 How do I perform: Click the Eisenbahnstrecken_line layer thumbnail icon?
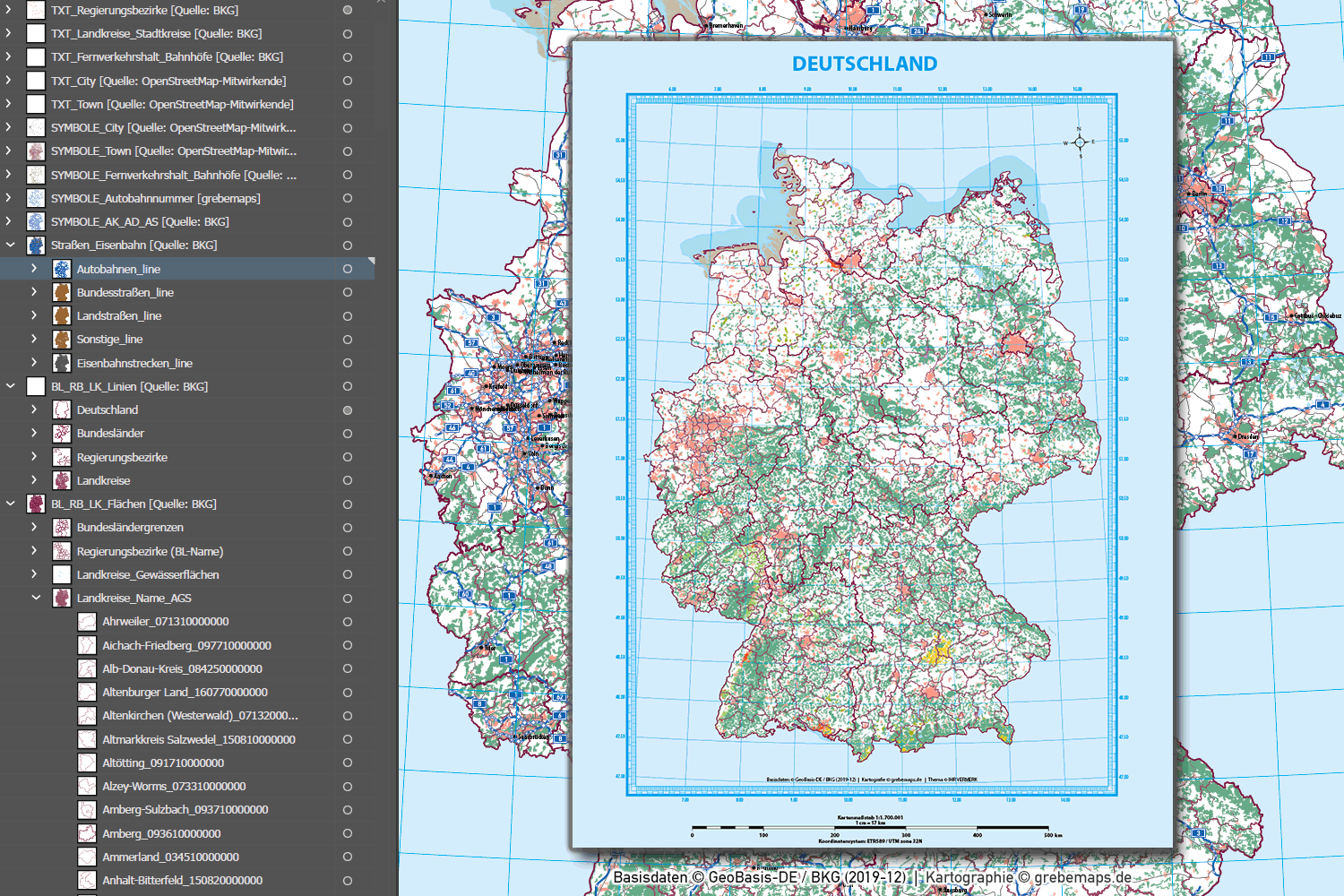(62, 363)
